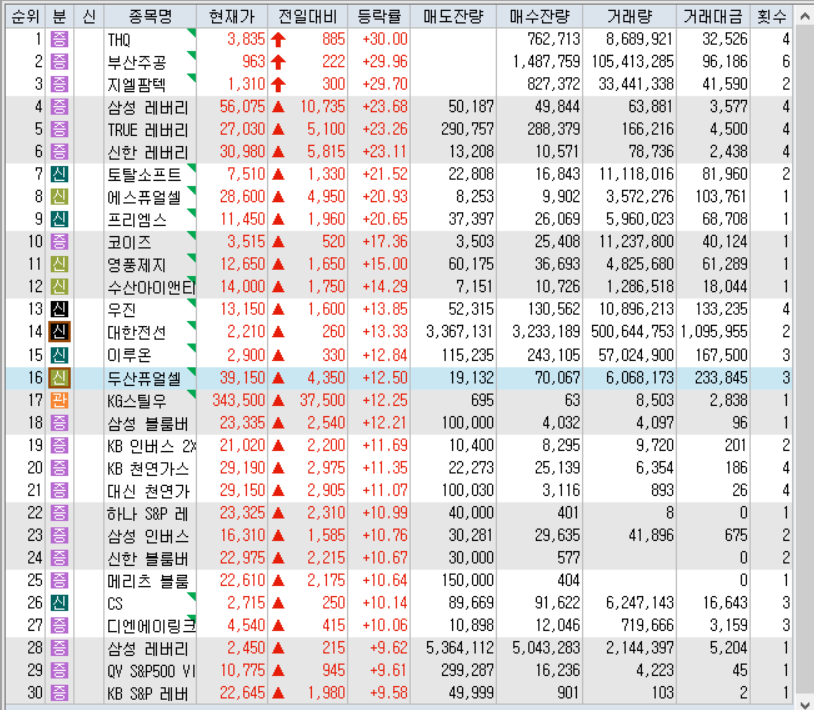Select the KB 천연가스 stock name
The width and height of the screenshot is (814, 710).
pos(148,469)
